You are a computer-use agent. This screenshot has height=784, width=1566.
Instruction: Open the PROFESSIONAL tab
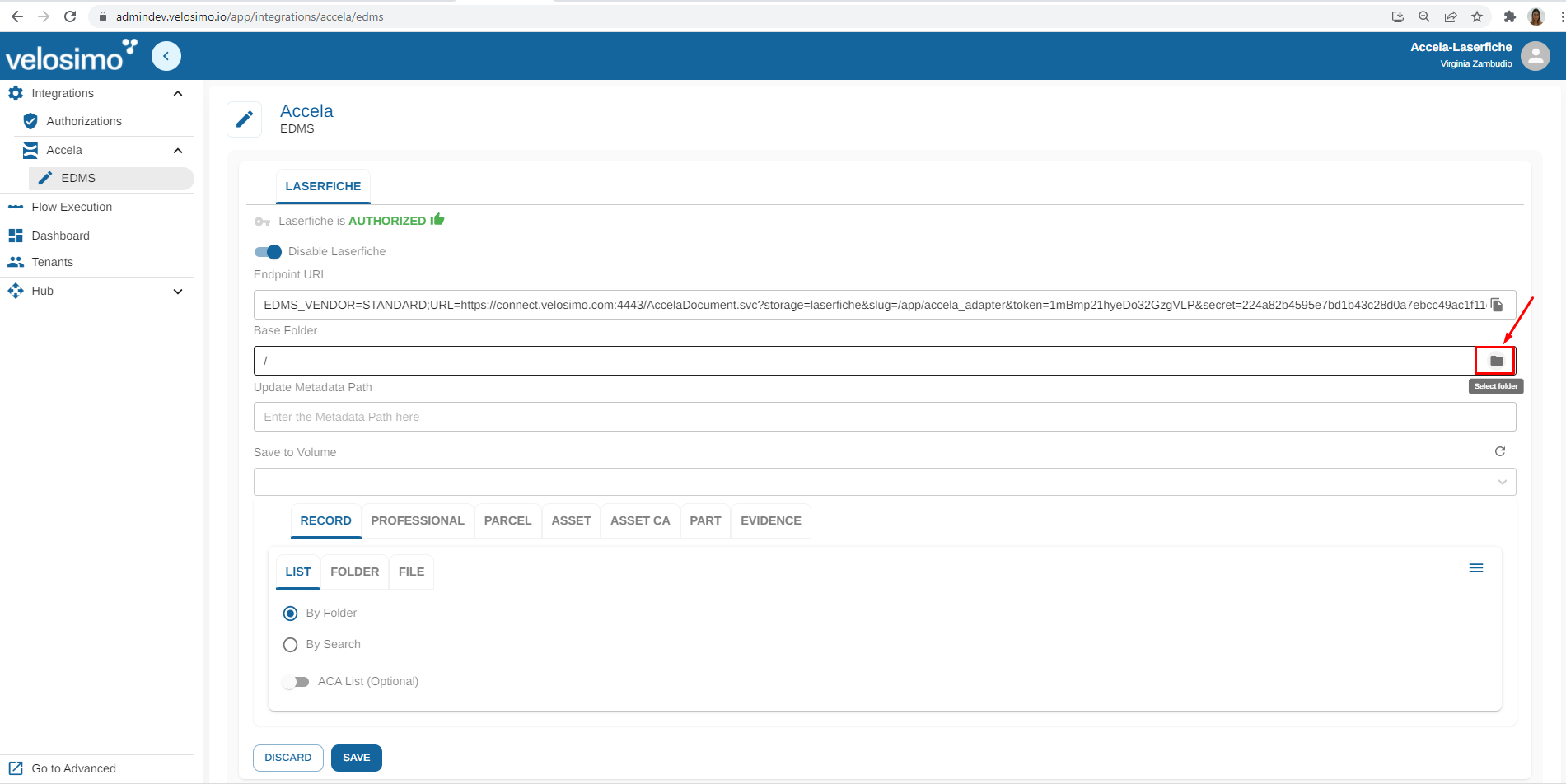418,520
